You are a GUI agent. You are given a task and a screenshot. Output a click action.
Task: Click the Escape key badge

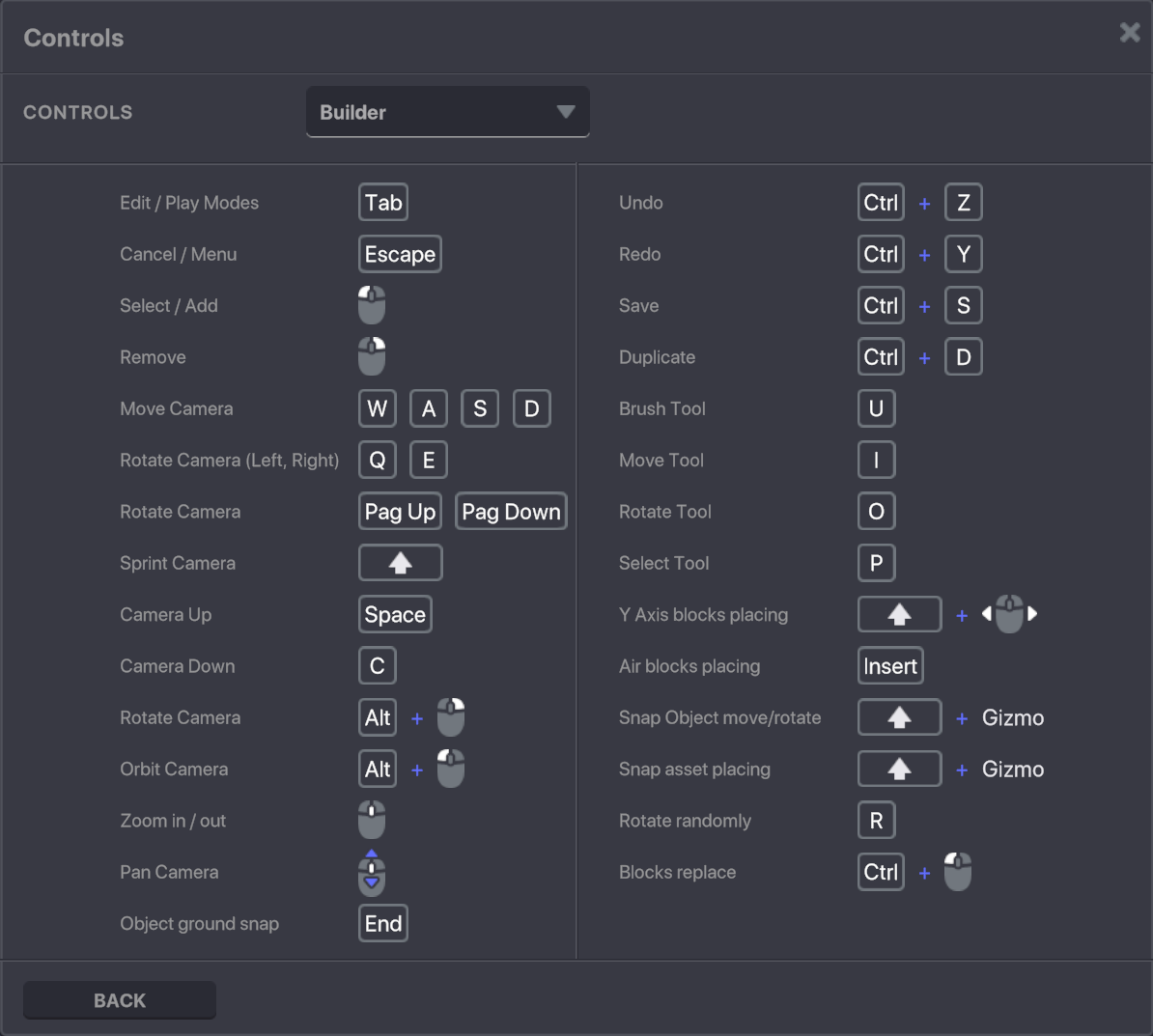coord(400,254)
